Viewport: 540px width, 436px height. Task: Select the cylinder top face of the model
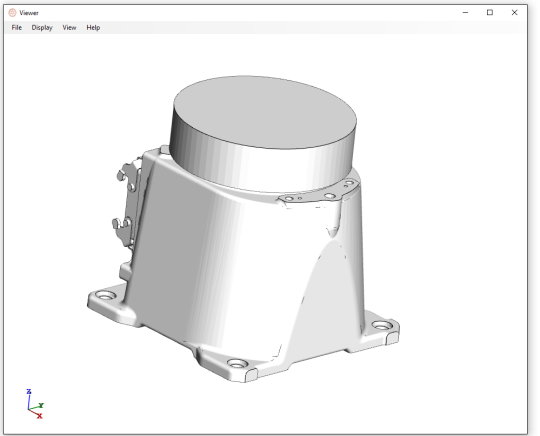[x=265, y=112]
